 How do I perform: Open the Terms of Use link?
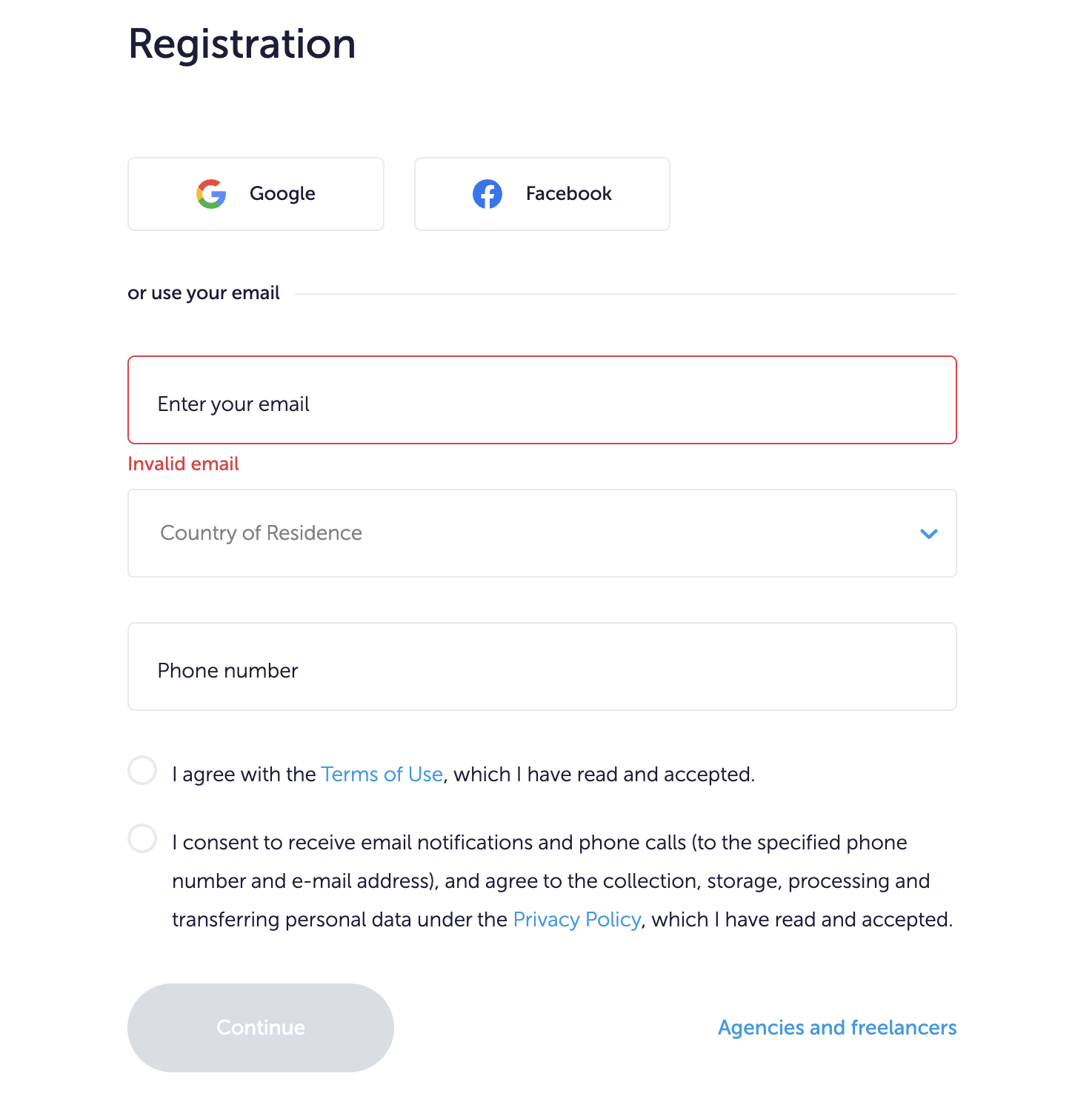[x=382, y=774]
